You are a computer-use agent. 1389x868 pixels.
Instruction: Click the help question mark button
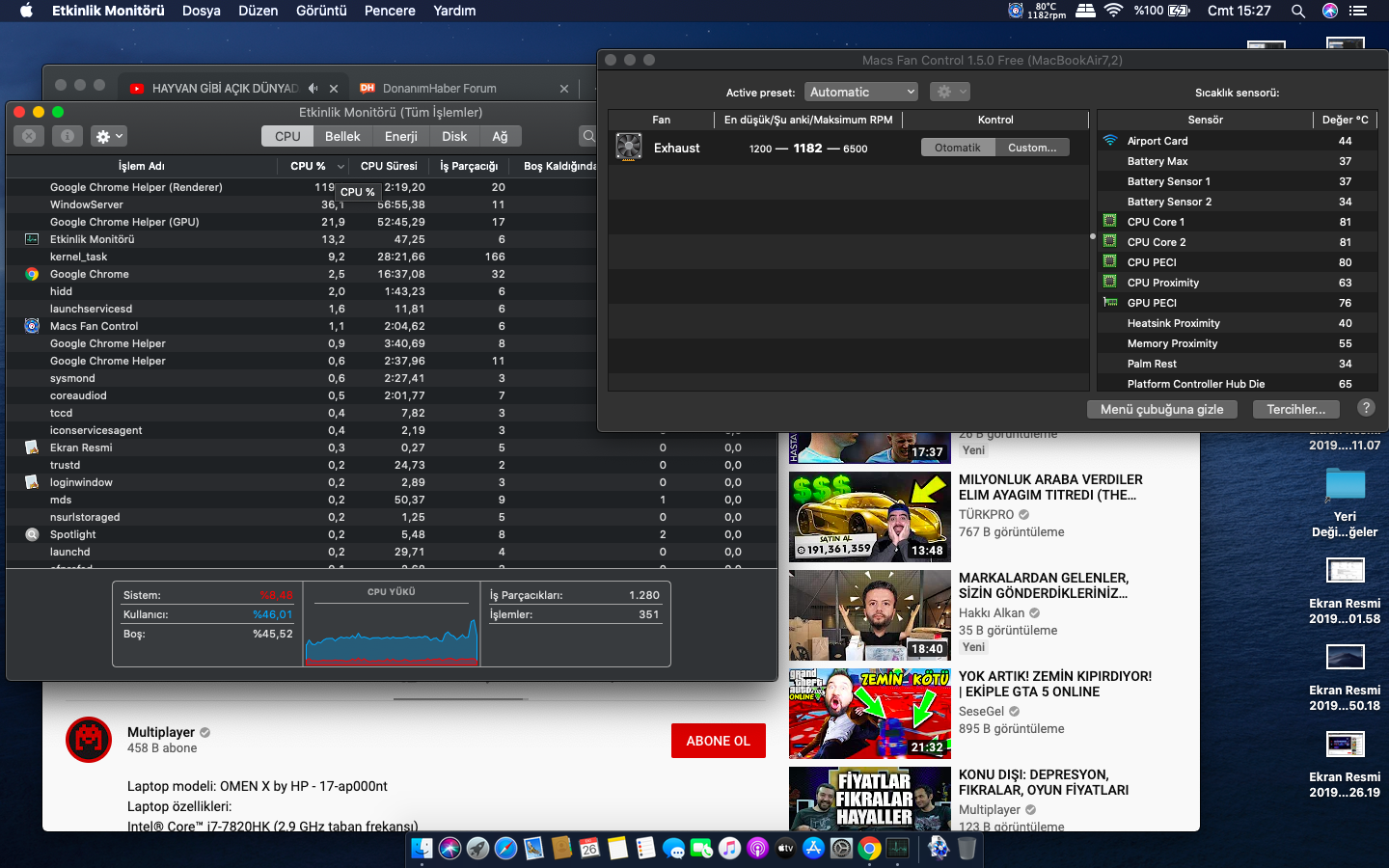click(1366, 408)
